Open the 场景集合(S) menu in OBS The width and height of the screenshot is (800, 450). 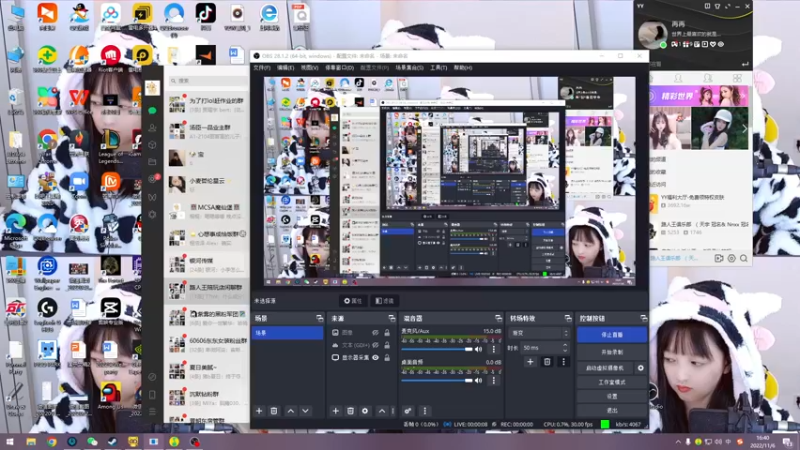(x=409, y=68)
